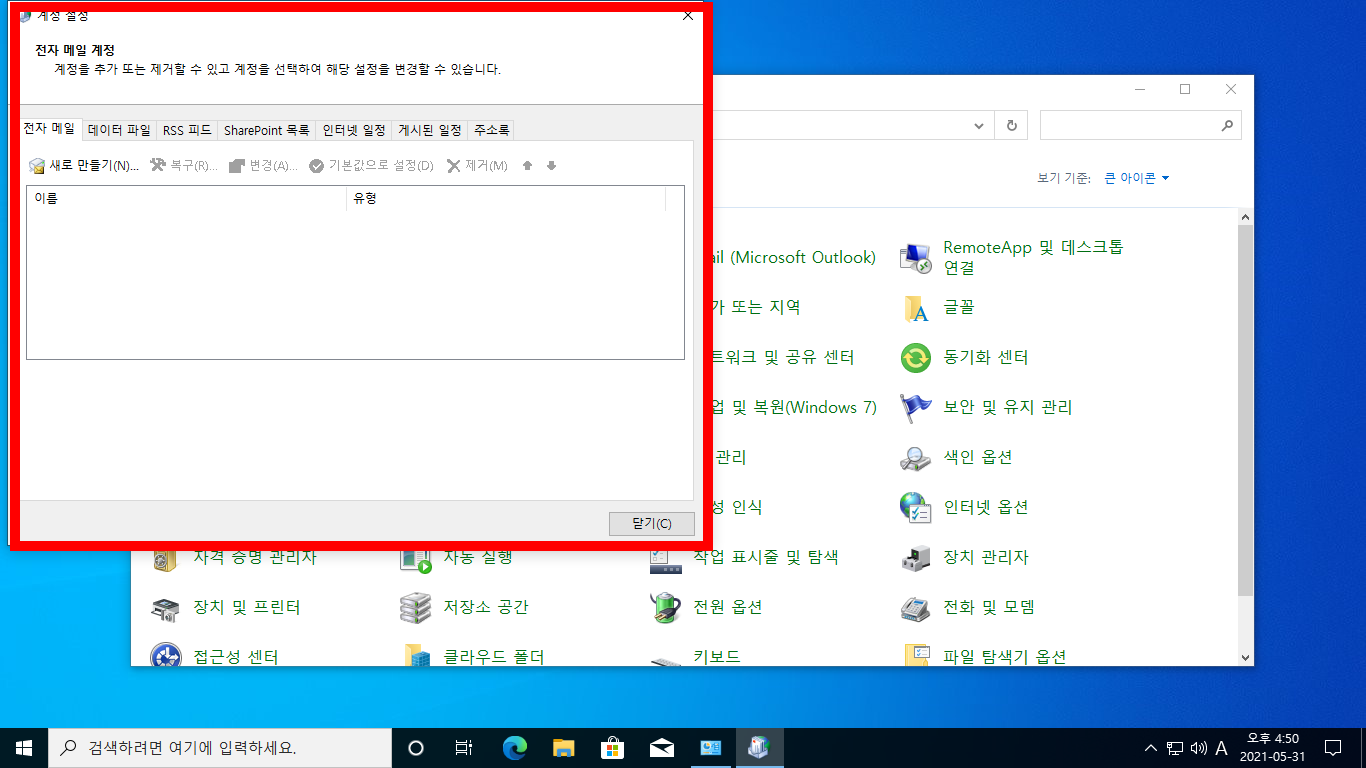Open 장치 및 프린터 in Control Panel
Screen dimensions: 1366x768
[225, 608]
